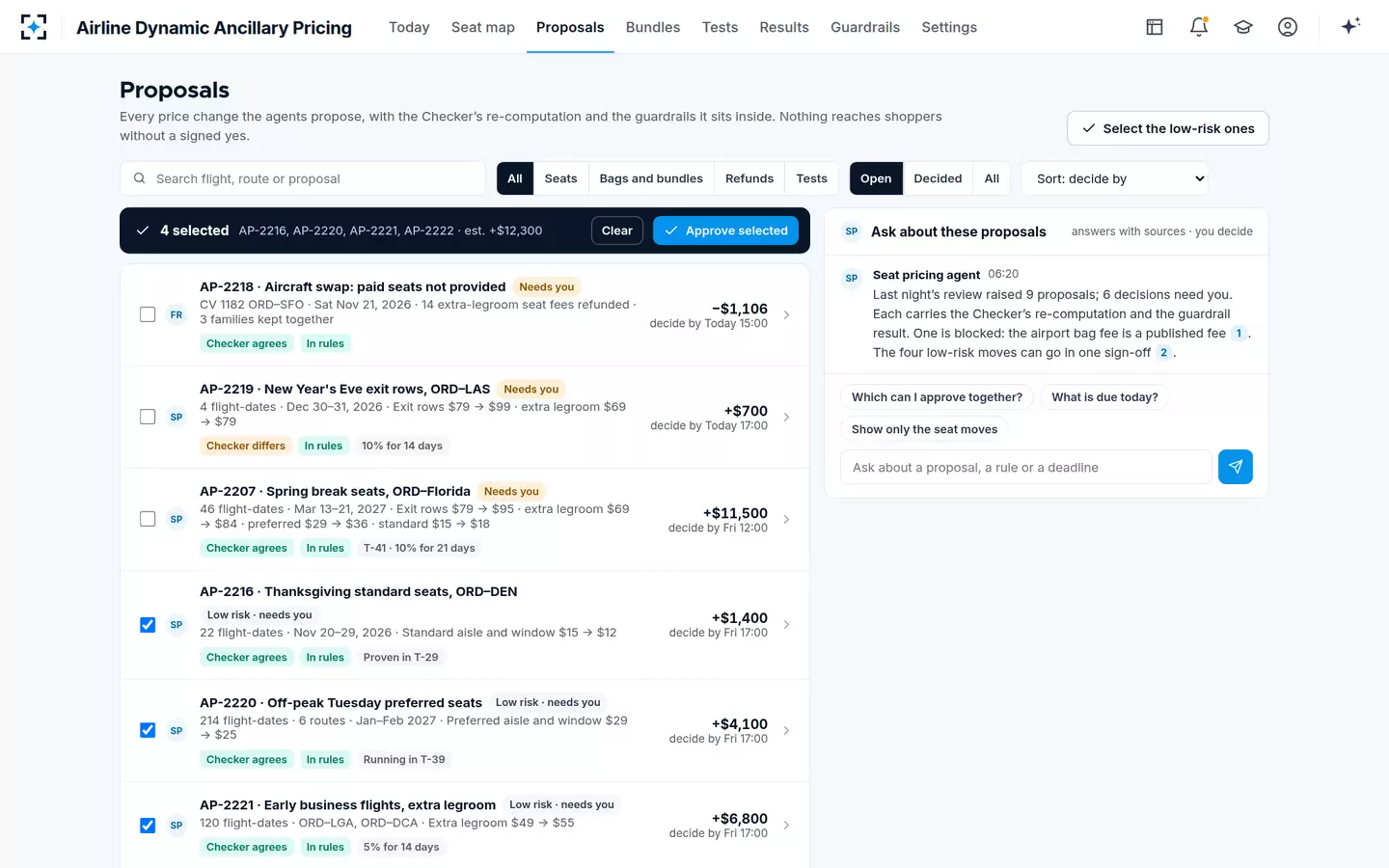Screen dimensions: 1389x868
Task: Open the graduation cap learning icon
Action: tap(1243, 27)
